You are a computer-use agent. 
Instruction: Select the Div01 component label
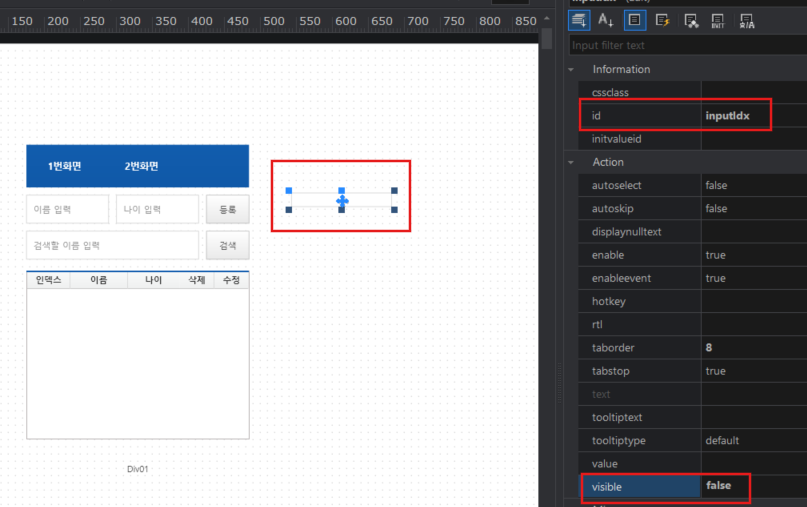coord(137,469)
